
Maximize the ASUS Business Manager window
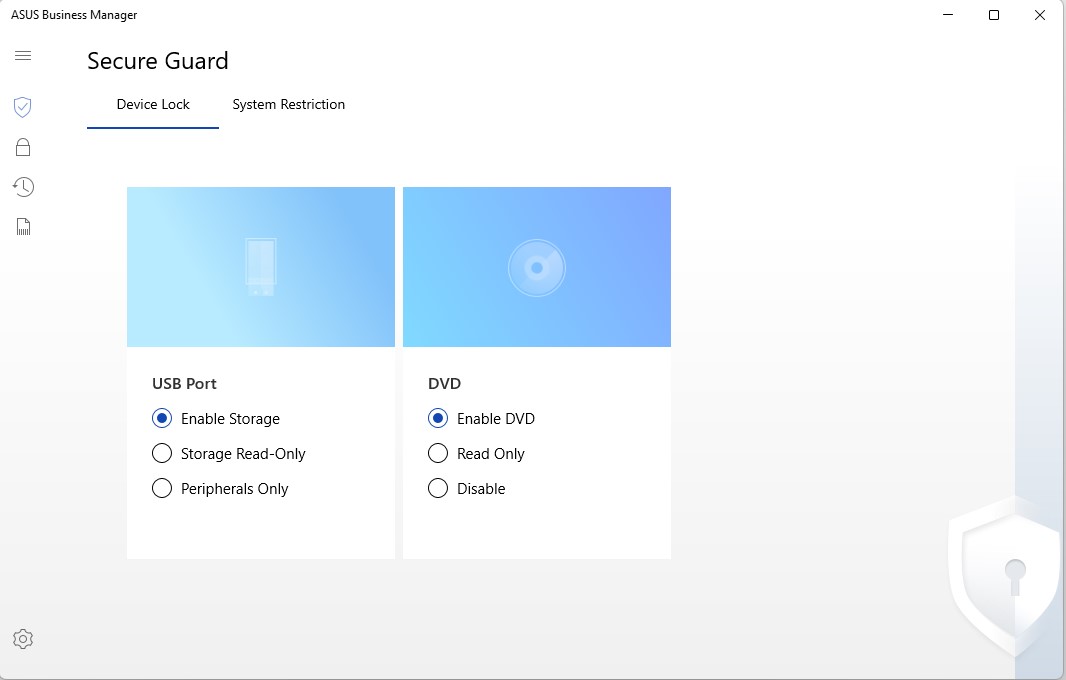click(994, 15)
